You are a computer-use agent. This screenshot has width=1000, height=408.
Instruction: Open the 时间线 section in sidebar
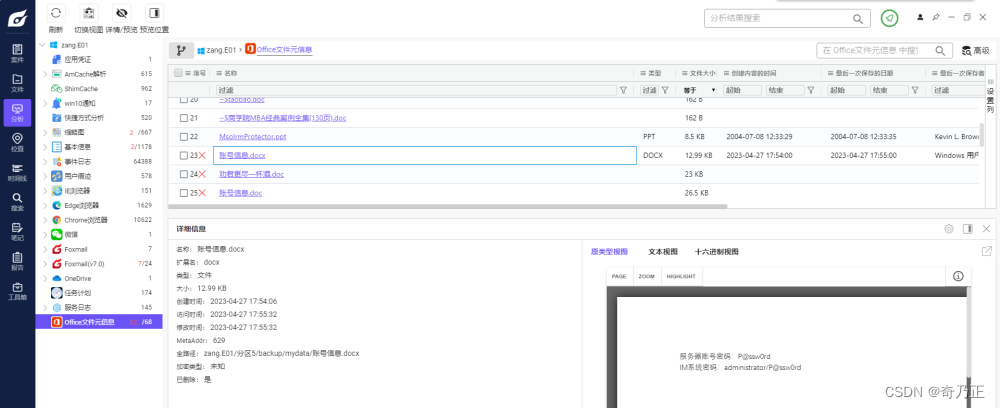17,172
